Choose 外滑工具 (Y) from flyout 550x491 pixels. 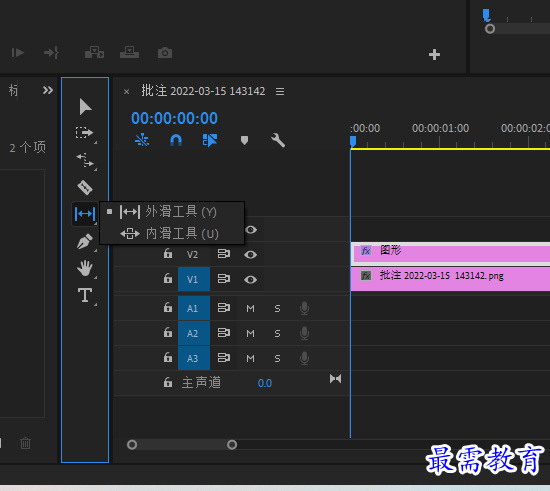pyautogui.click(x=172, y=212)
